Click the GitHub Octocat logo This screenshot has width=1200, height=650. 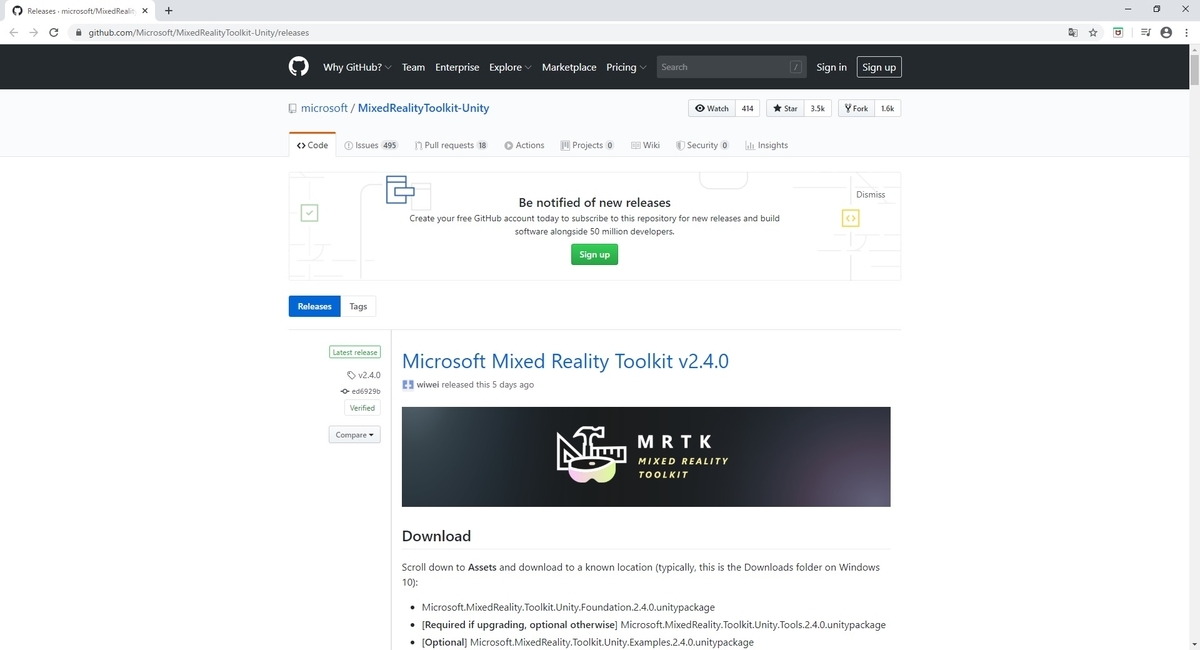[x=298, y=66]
